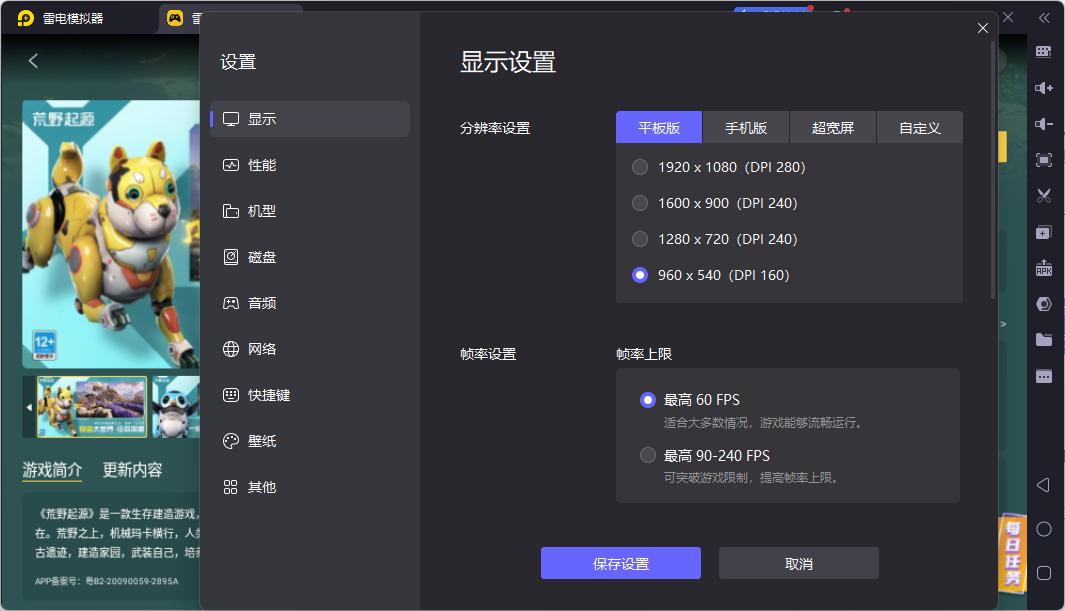Open the scissors screenshot tool
Image resolution: width=1065 pixels, height=611 pixels.
click(1044, 195)
